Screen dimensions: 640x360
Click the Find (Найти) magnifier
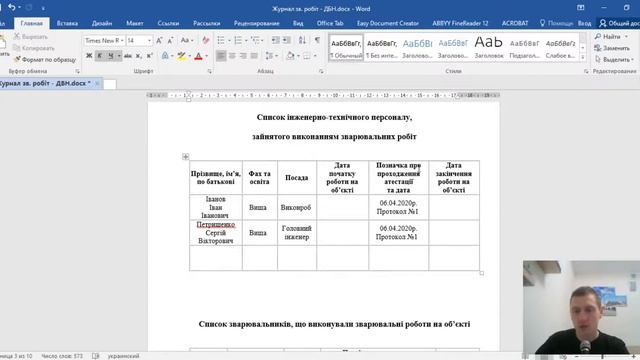607,37
